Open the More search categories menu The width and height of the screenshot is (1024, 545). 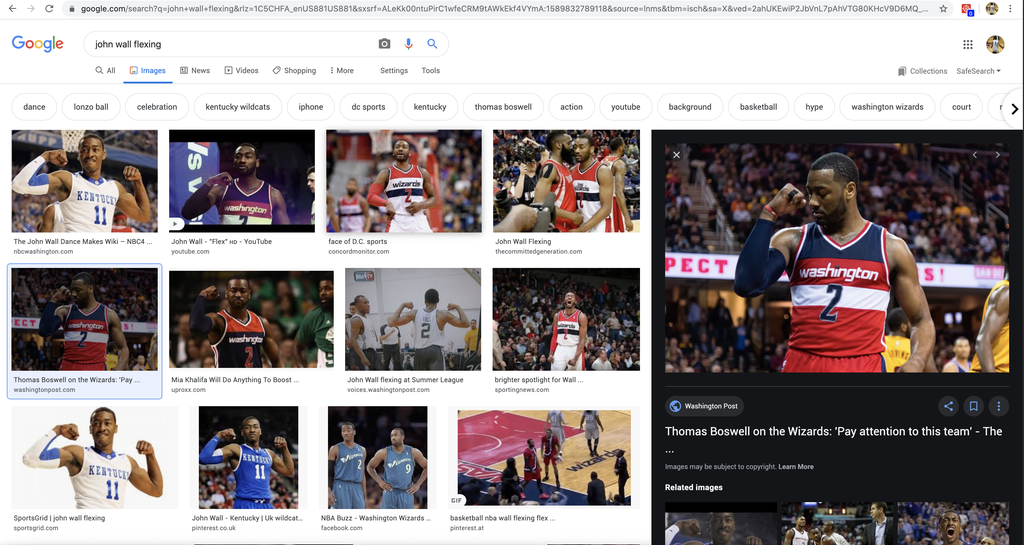click(341, 70)
